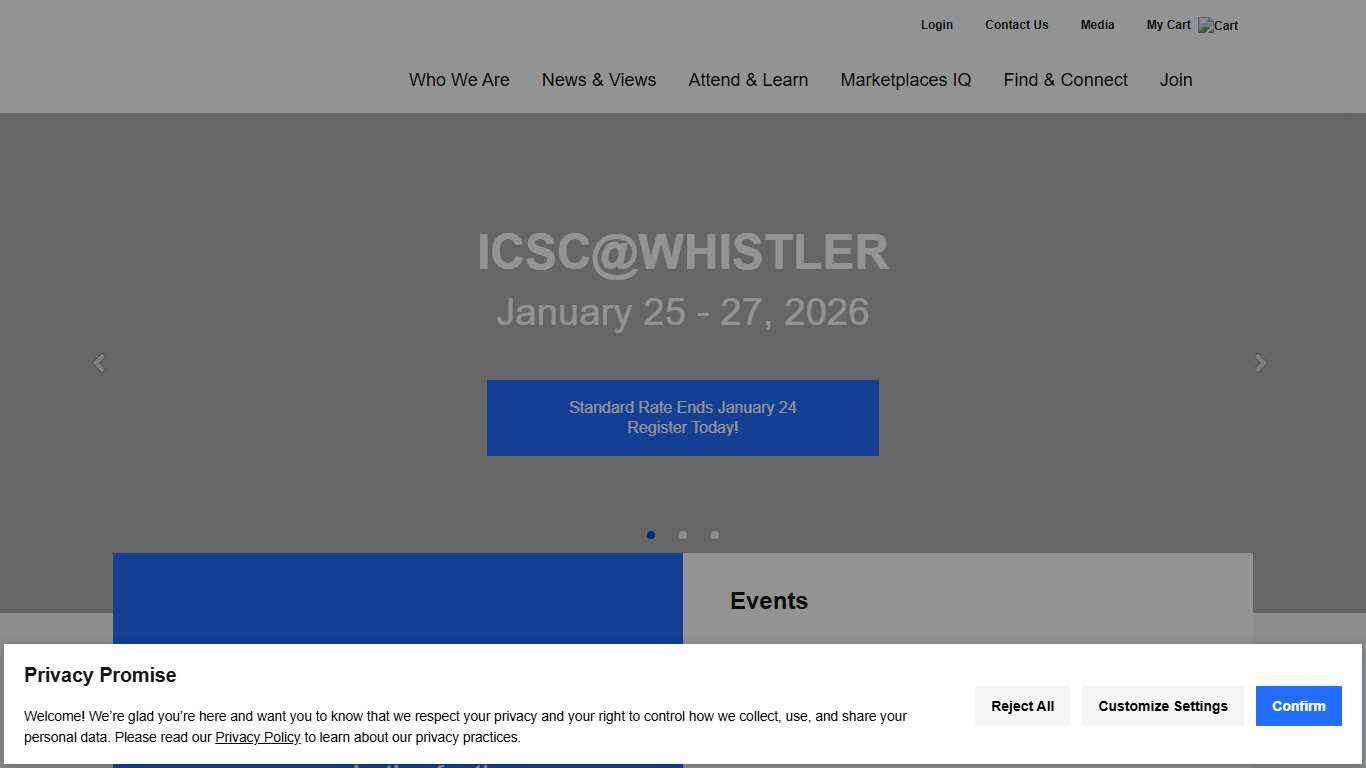Confirm the Privacy Promise
The height and width of the screenshot is (768, 1366).
click(1298, 706)
